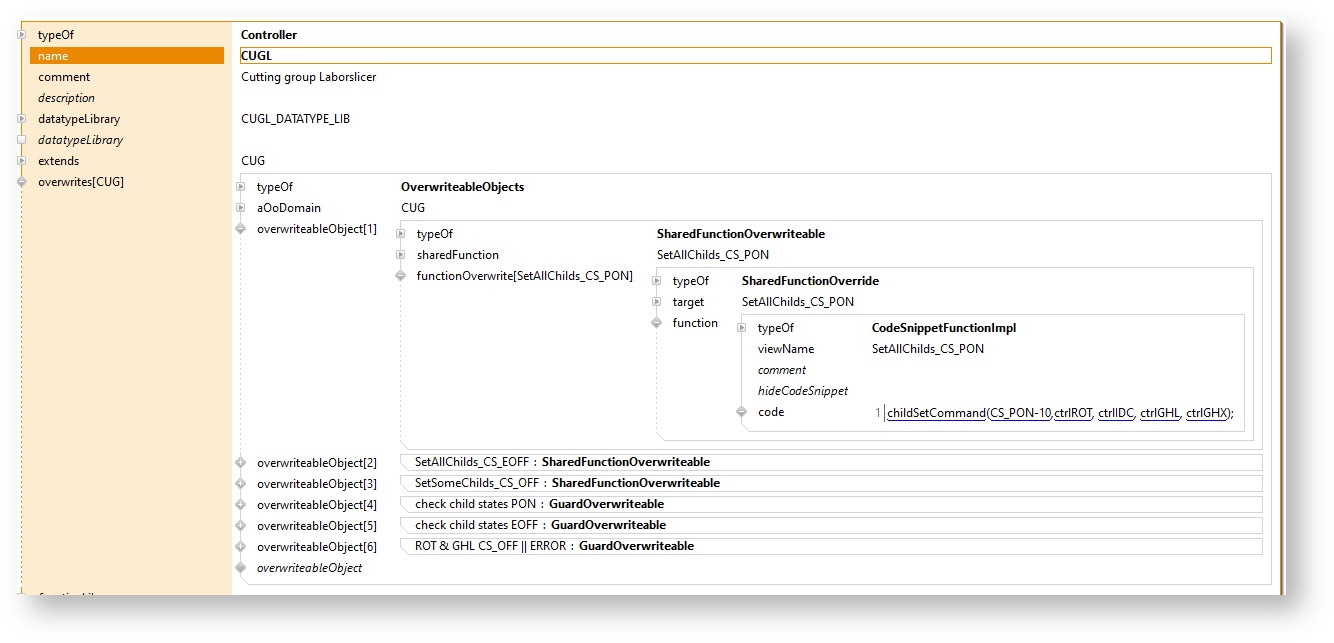The height and width of the screenshot is (643, 1334).
Task: Collapse functionOverwrite[SetAllChilds_CS_PON] node
Action: coord(400,276)
